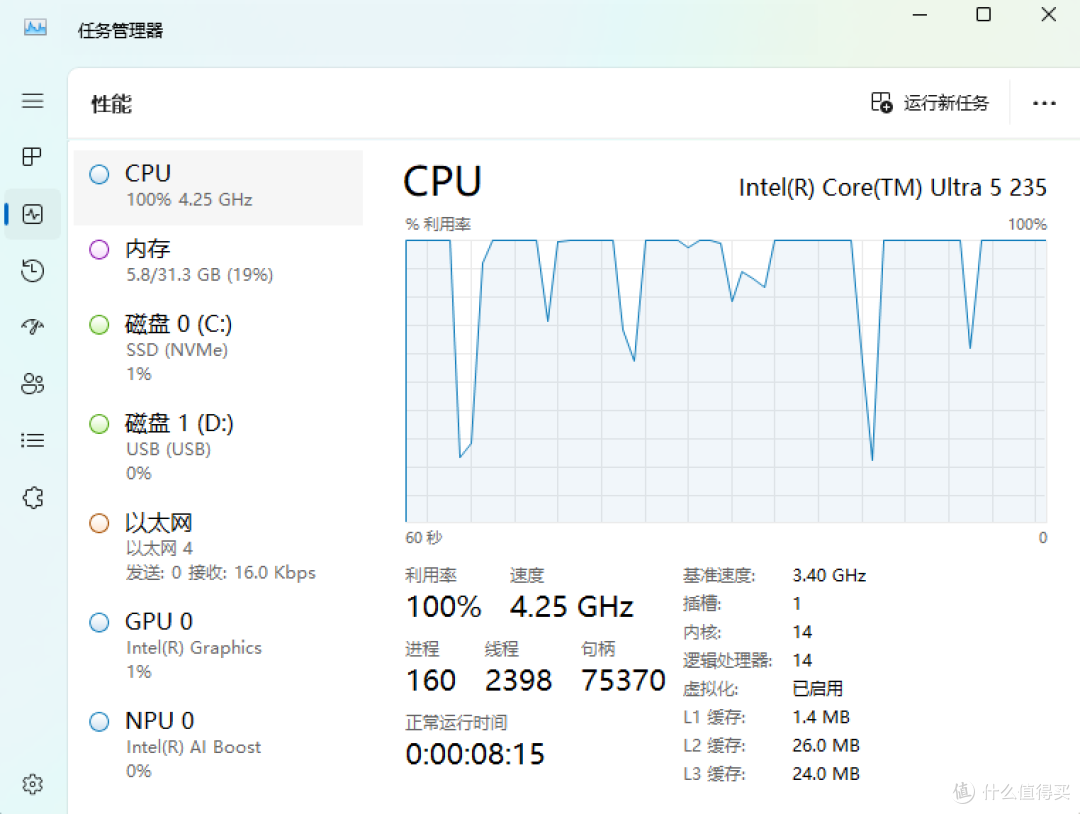Click 运行新任务 (Run new task) button

click(x=930, y=103)
